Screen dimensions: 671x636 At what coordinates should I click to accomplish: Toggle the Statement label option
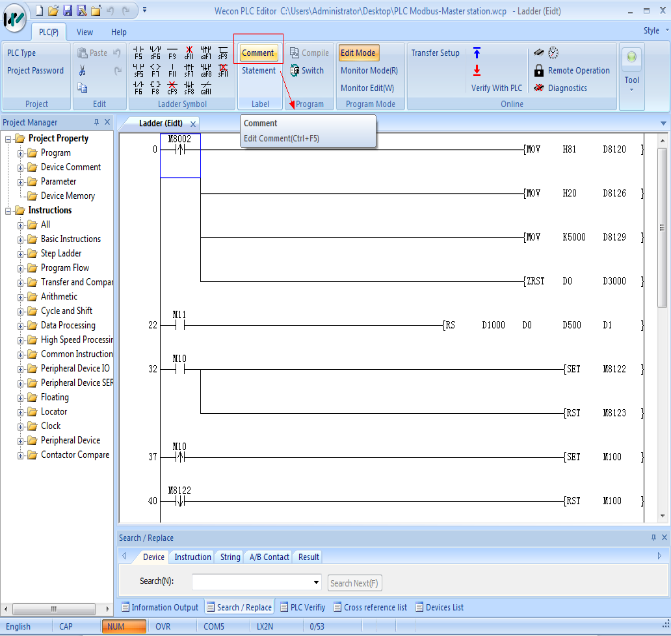tap(258, 70)
